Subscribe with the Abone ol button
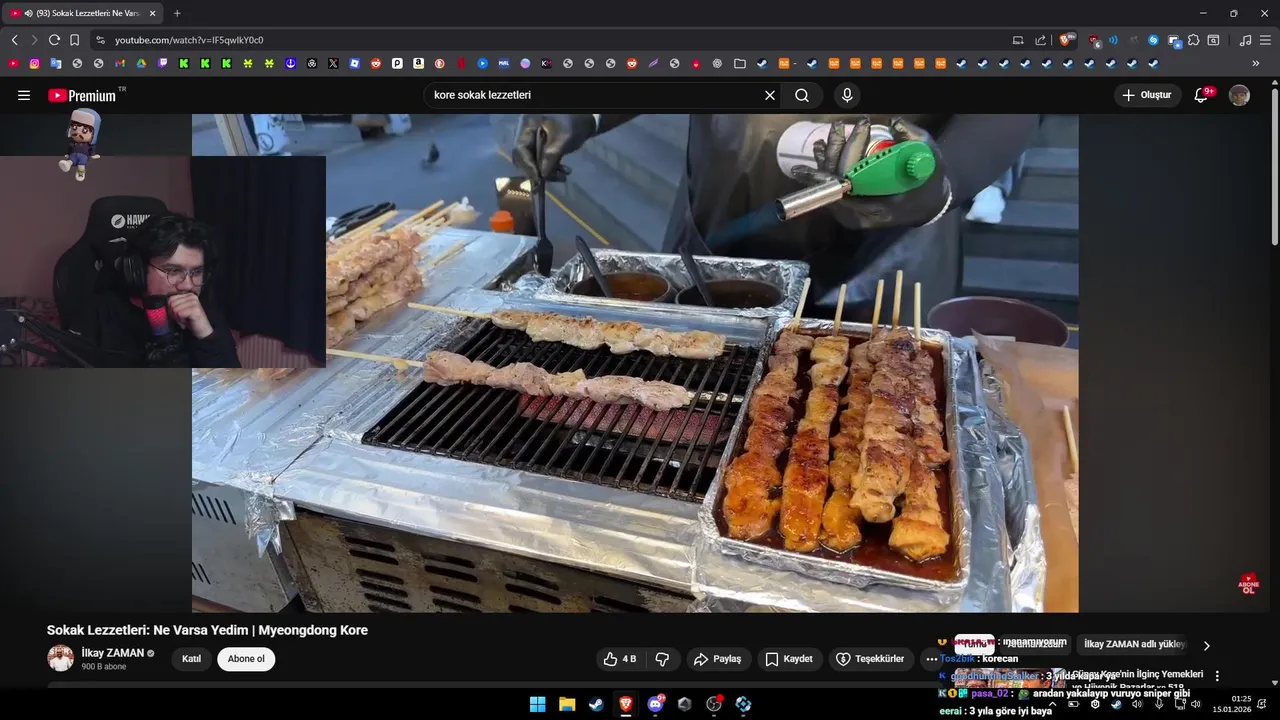 [x=246, y=659]
